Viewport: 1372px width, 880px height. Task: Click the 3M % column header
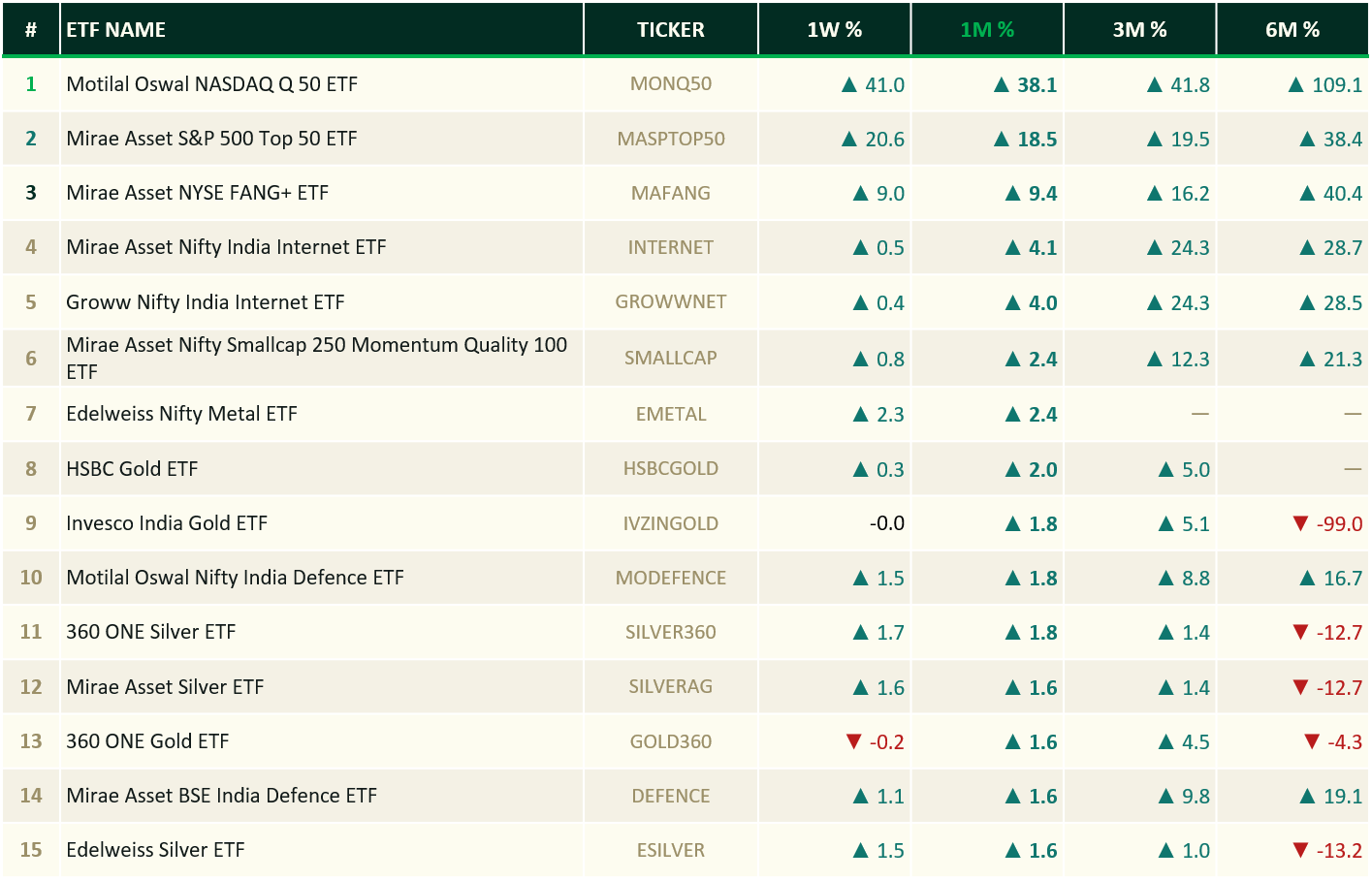tap(1139, 30)
